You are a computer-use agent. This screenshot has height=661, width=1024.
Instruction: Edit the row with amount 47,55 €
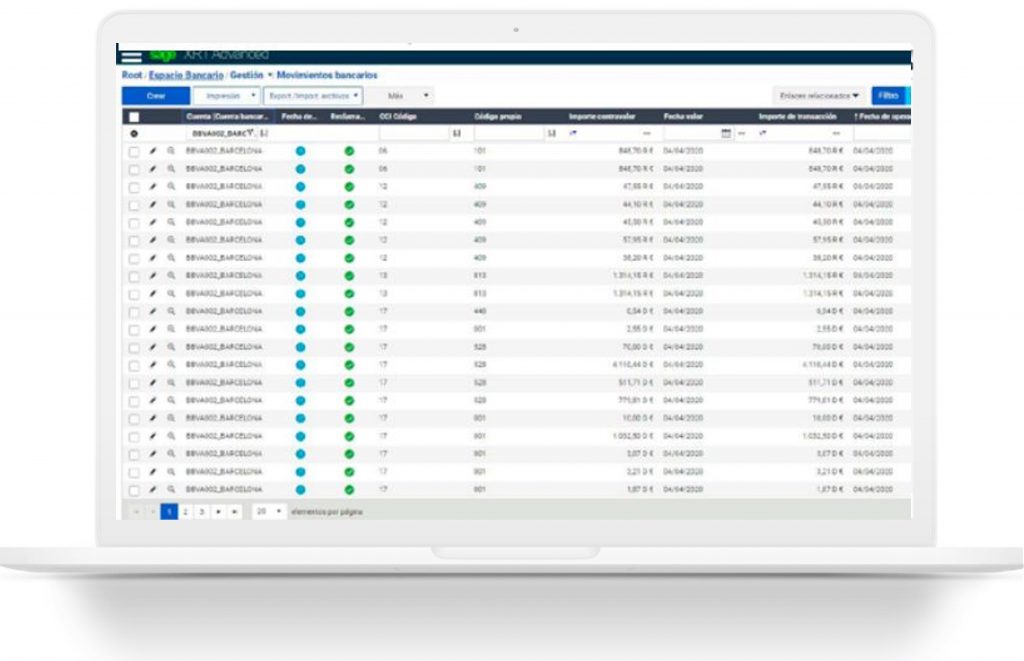pyautogui.click(x=153, y=187)
